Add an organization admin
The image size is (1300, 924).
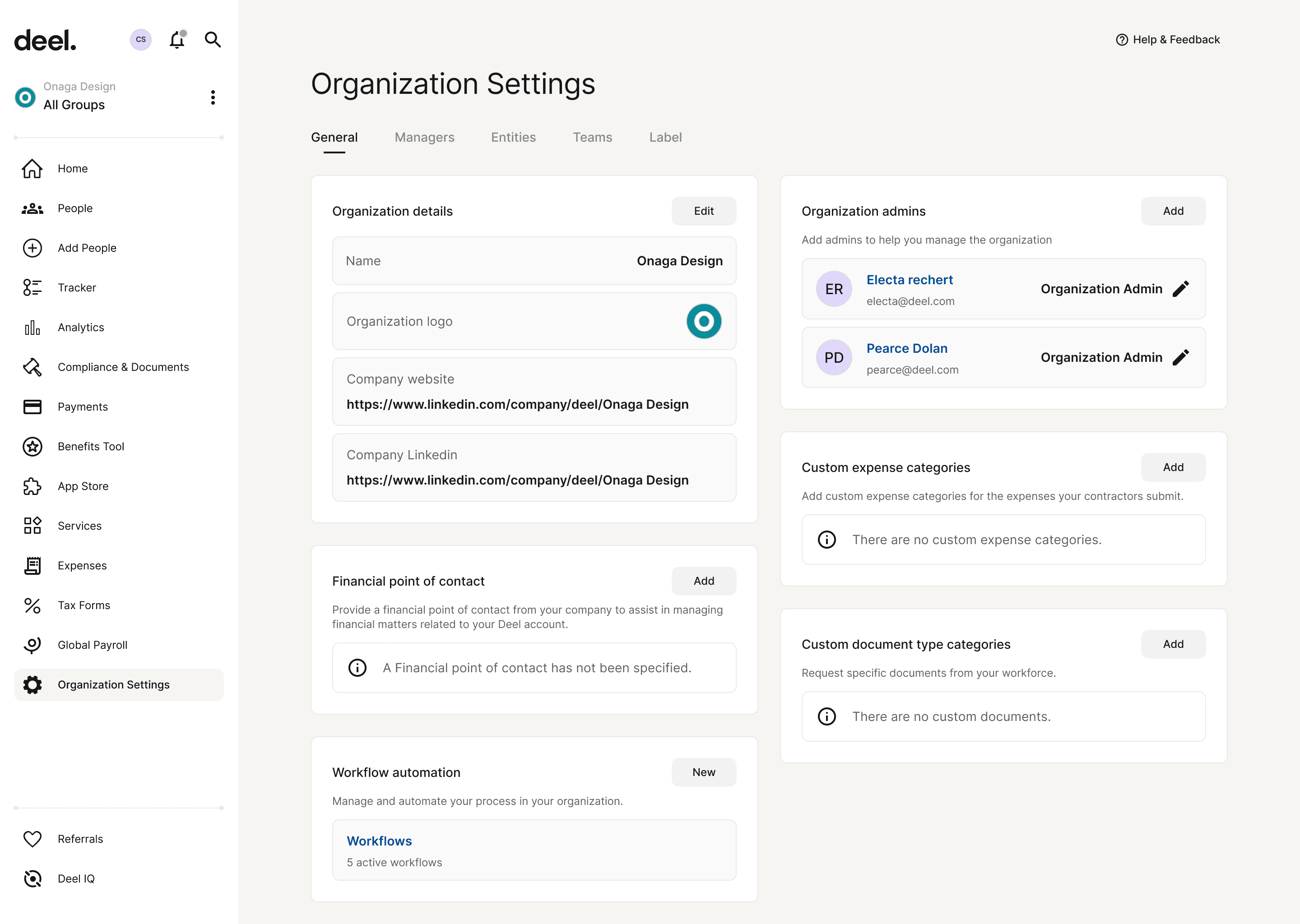pyautogui.click(x=1173, y=211)
